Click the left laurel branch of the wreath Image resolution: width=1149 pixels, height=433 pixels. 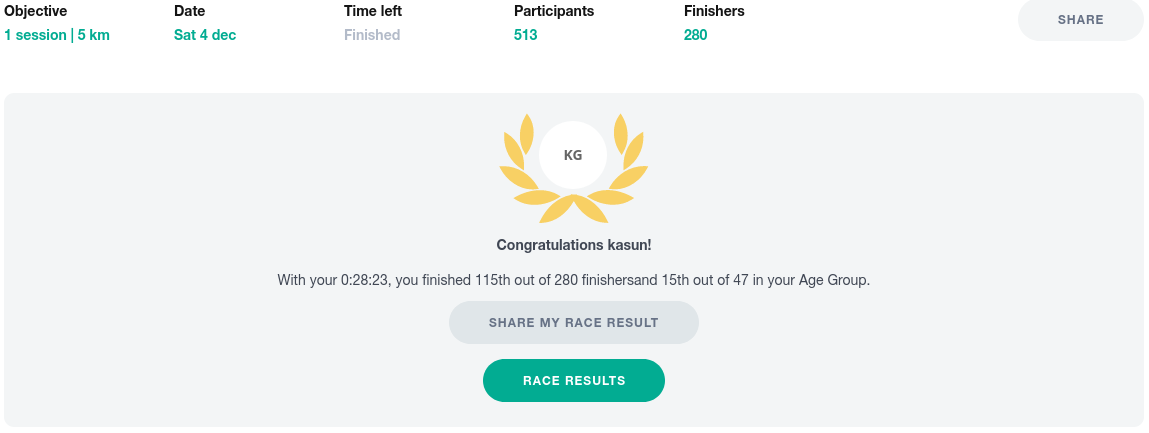(x=518, y=158)
